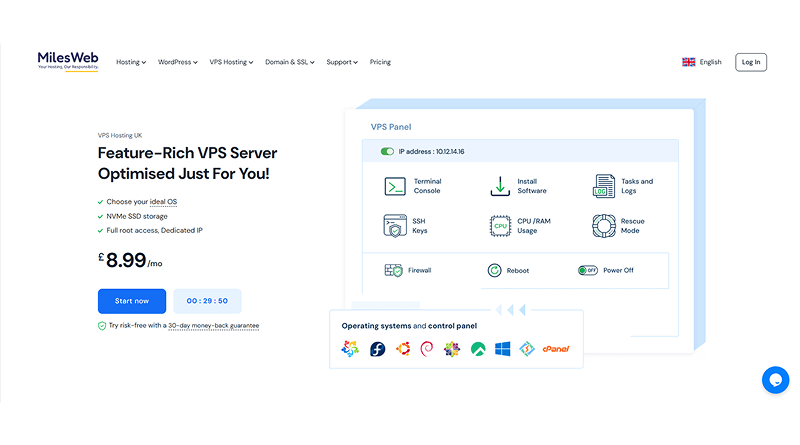This screenshot has height=445, width=800.
Task: Click the green money-back shield icon
Action: 102,326
